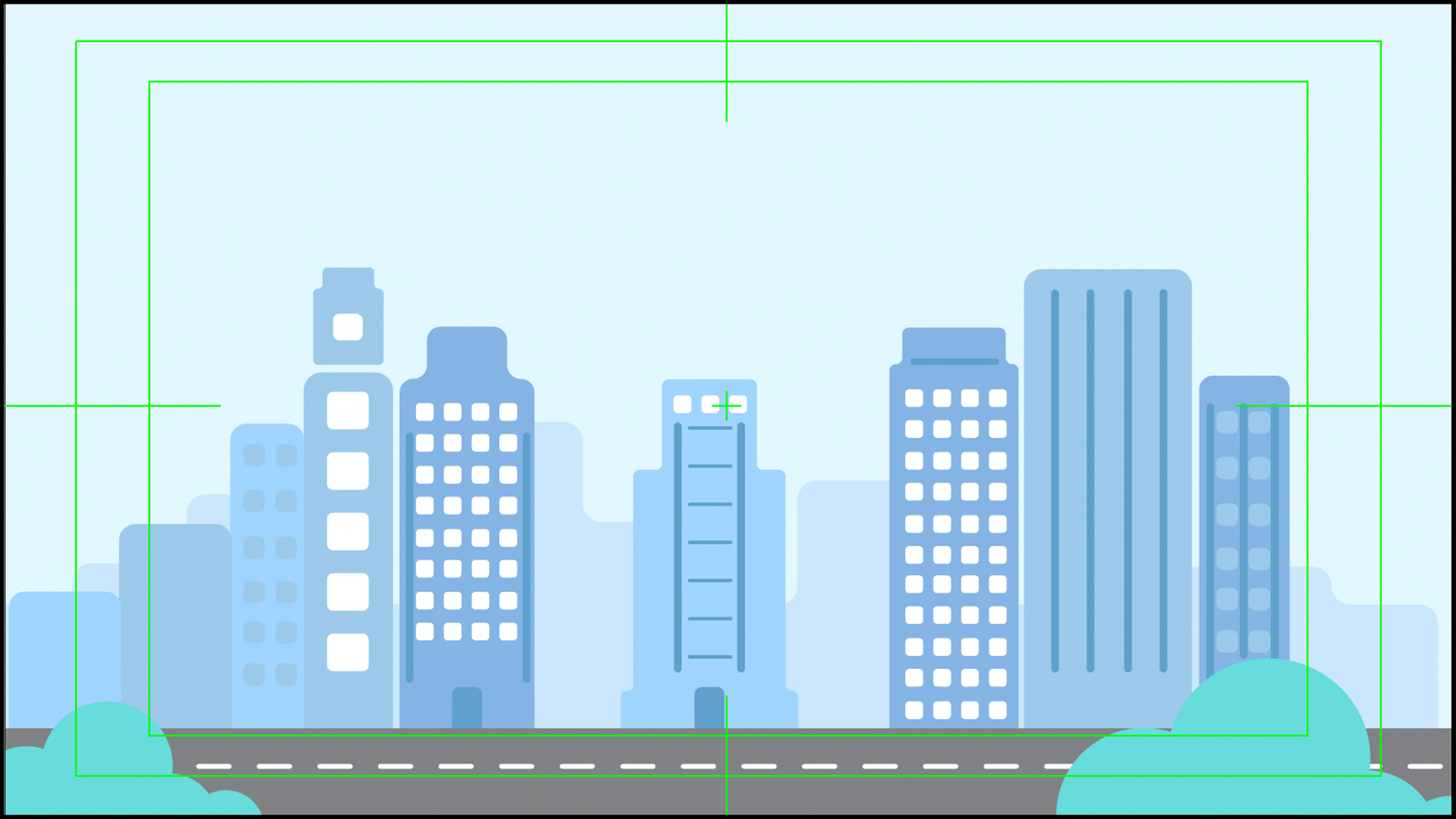The width and height of the screenshot is (1456, 819).
Task: Click the topmost large window of the five-window tower
Action: (348, 410)
